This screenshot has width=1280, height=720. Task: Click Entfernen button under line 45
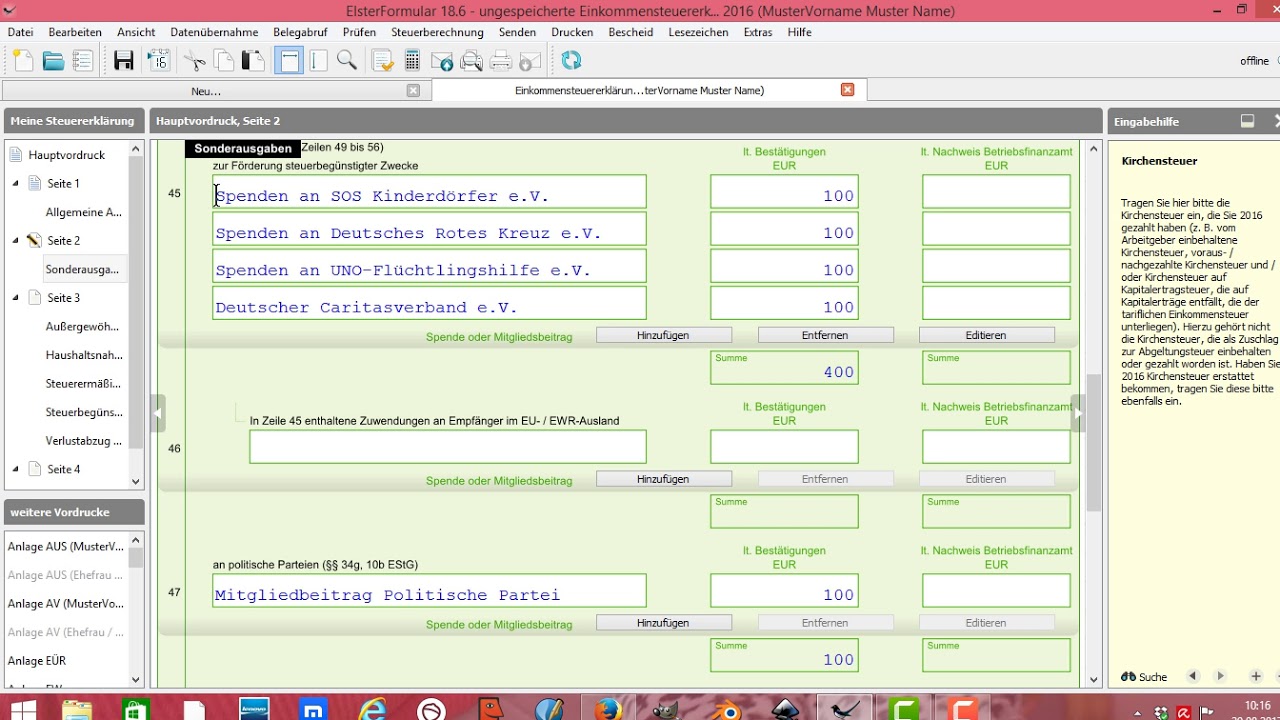click(825, 335)
